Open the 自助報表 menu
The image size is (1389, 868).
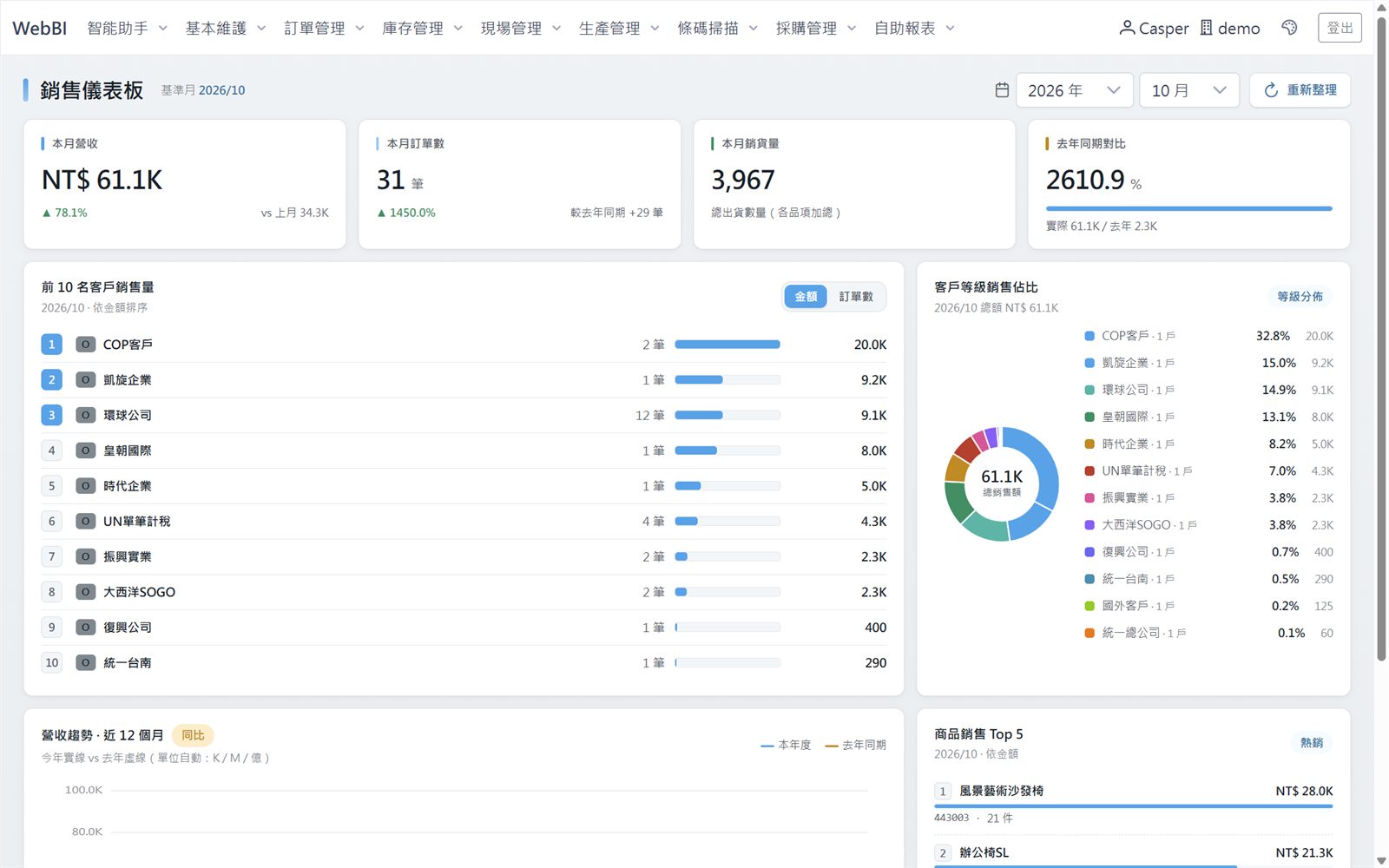pyautogui.click(x=914, y=28)
